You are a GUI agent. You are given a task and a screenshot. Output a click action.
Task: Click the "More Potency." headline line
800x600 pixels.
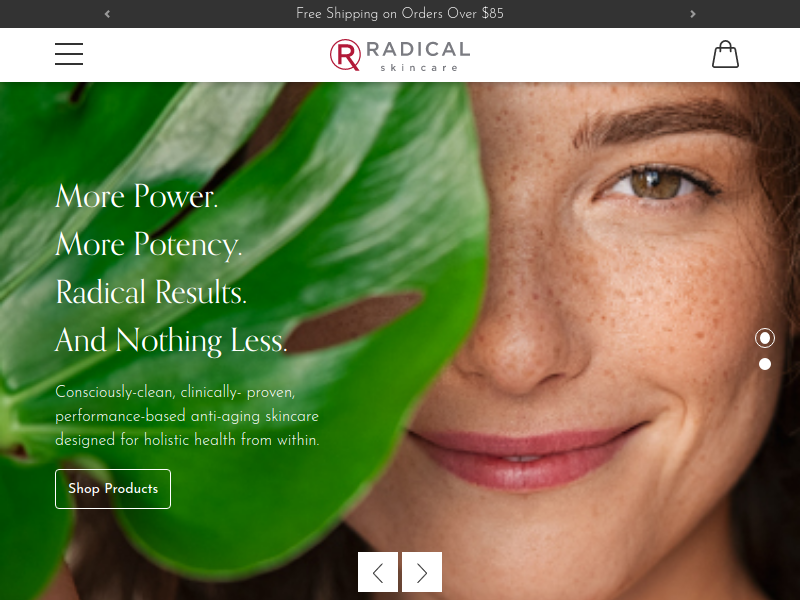[x=148, y=245]
